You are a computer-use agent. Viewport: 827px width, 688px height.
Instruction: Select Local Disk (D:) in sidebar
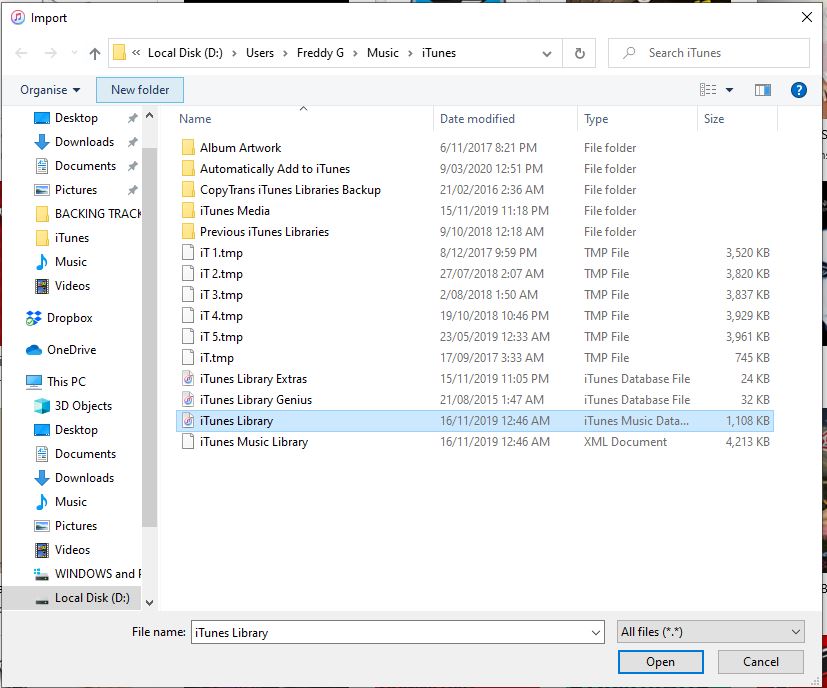[92, 598]
